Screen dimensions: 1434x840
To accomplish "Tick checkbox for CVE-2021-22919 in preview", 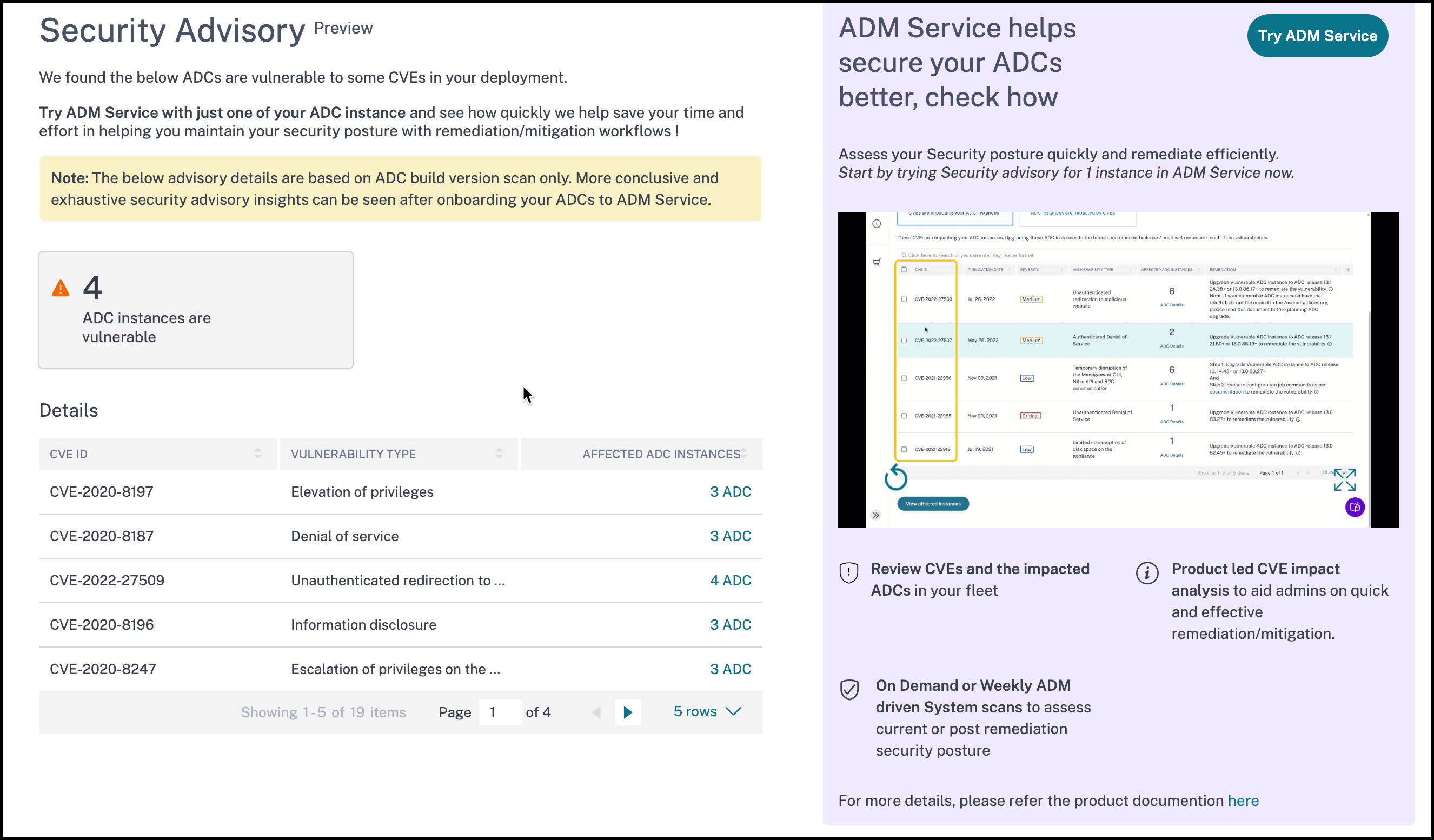I will coord(904,449).
